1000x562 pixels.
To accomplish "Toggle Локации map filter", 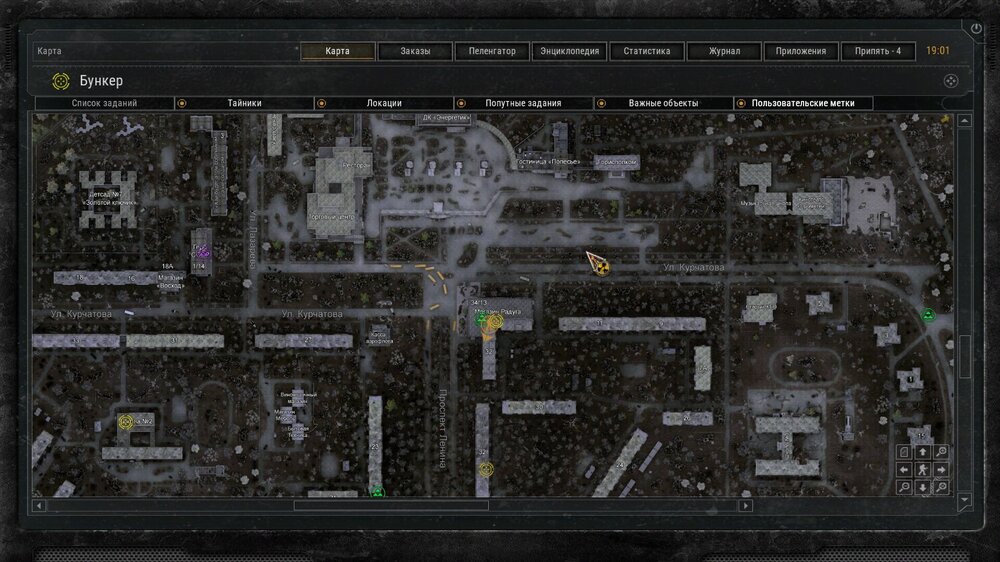I will [x=321, y=103].
